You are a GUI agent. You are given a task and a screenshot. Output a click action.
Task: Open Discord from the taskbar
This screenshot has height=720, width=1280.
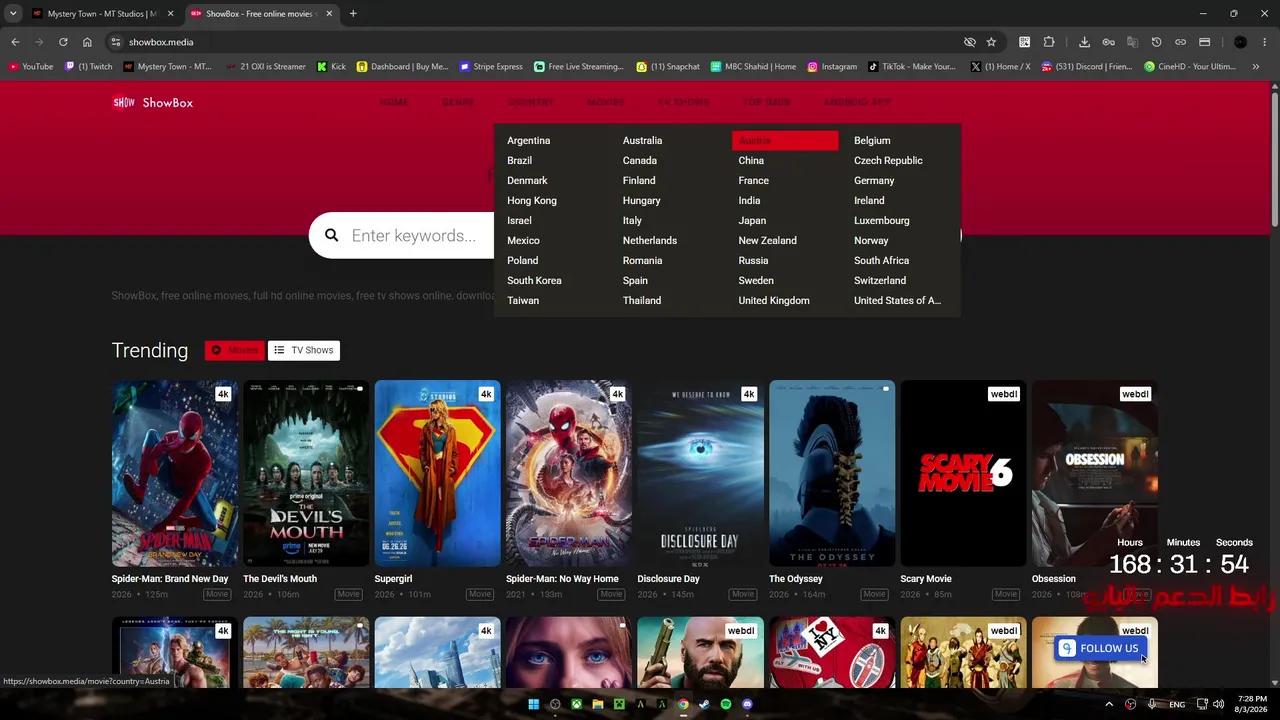[747, 704]
